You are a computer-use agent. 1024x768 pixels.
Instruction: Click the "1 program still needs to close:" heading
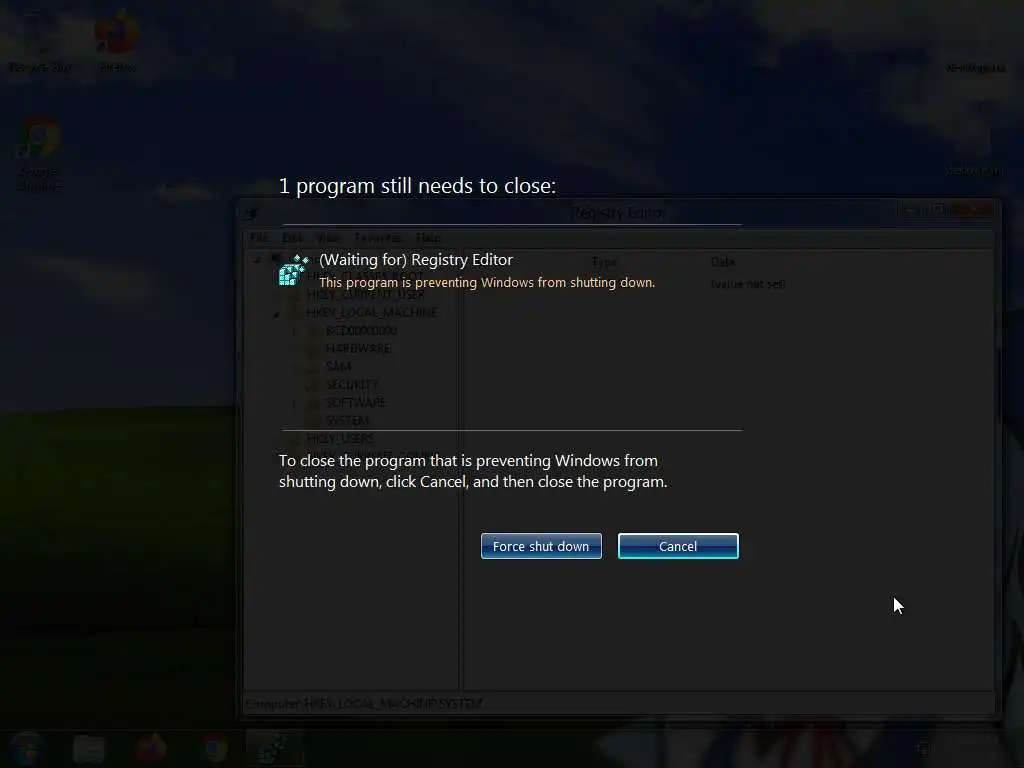[417, 186]
